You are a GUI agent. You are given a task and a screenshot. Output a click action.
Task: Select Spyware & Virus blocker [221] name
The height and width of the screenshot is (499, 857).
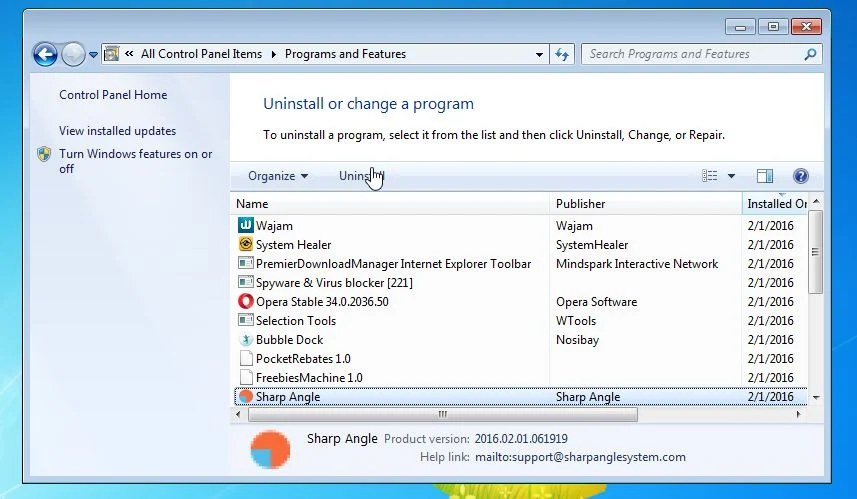pos(334,283)
